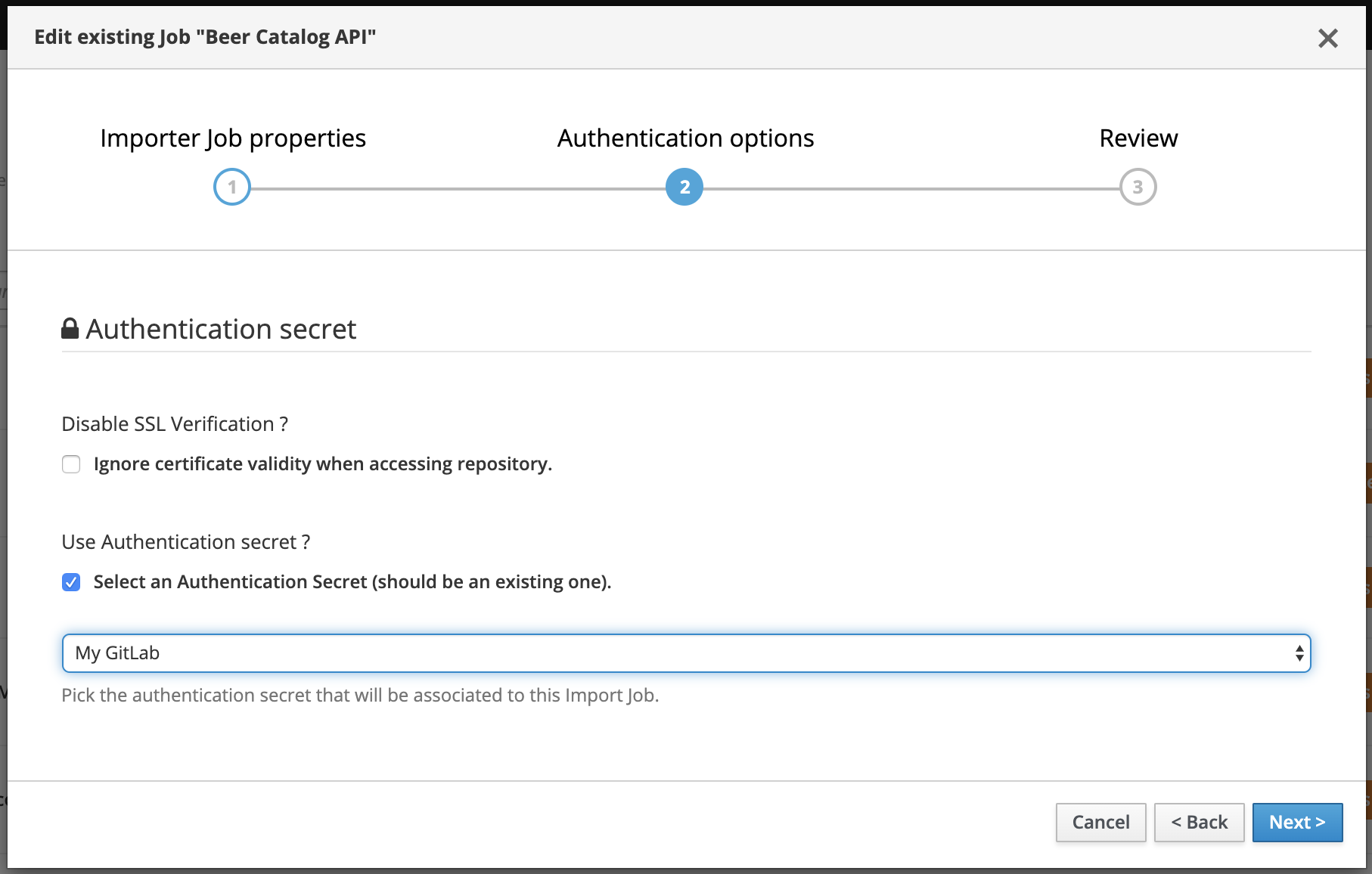Jump to the step 3 circle
The width and height of the screenshot is (1372, 874).
[x=1138, y=188]
